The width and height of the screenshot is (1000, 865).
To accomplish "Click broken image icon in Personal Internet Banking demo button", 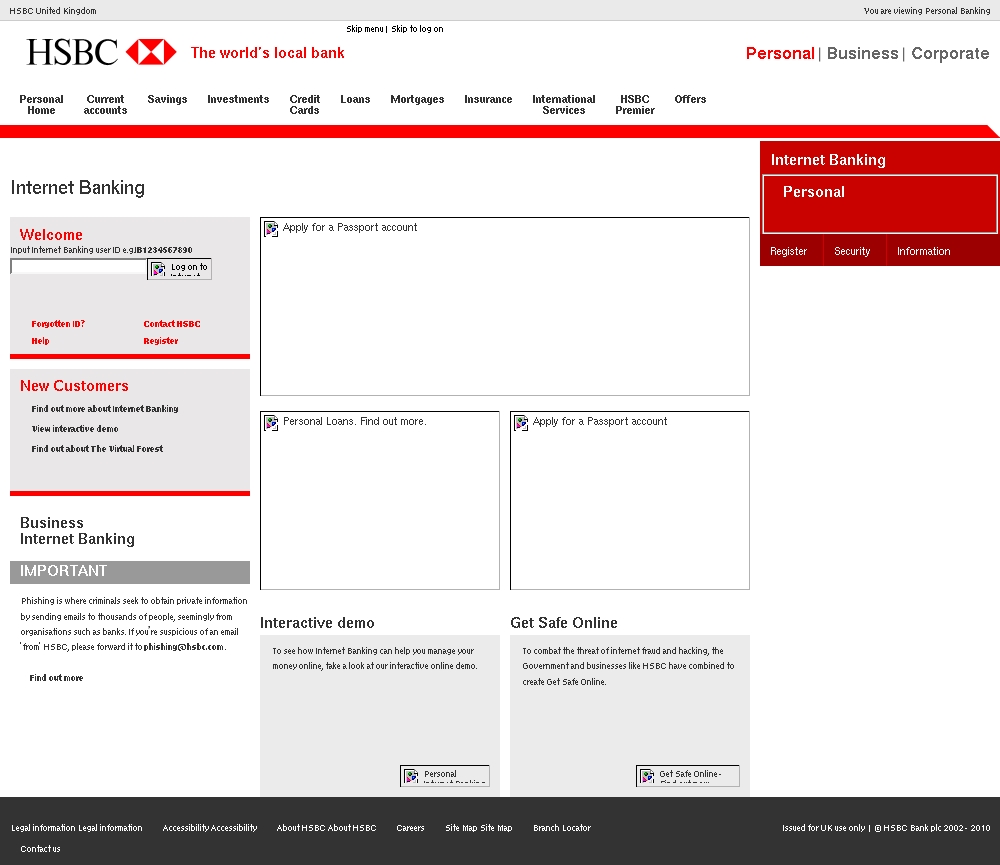I will pyautogui.click(x=411, y=776).
